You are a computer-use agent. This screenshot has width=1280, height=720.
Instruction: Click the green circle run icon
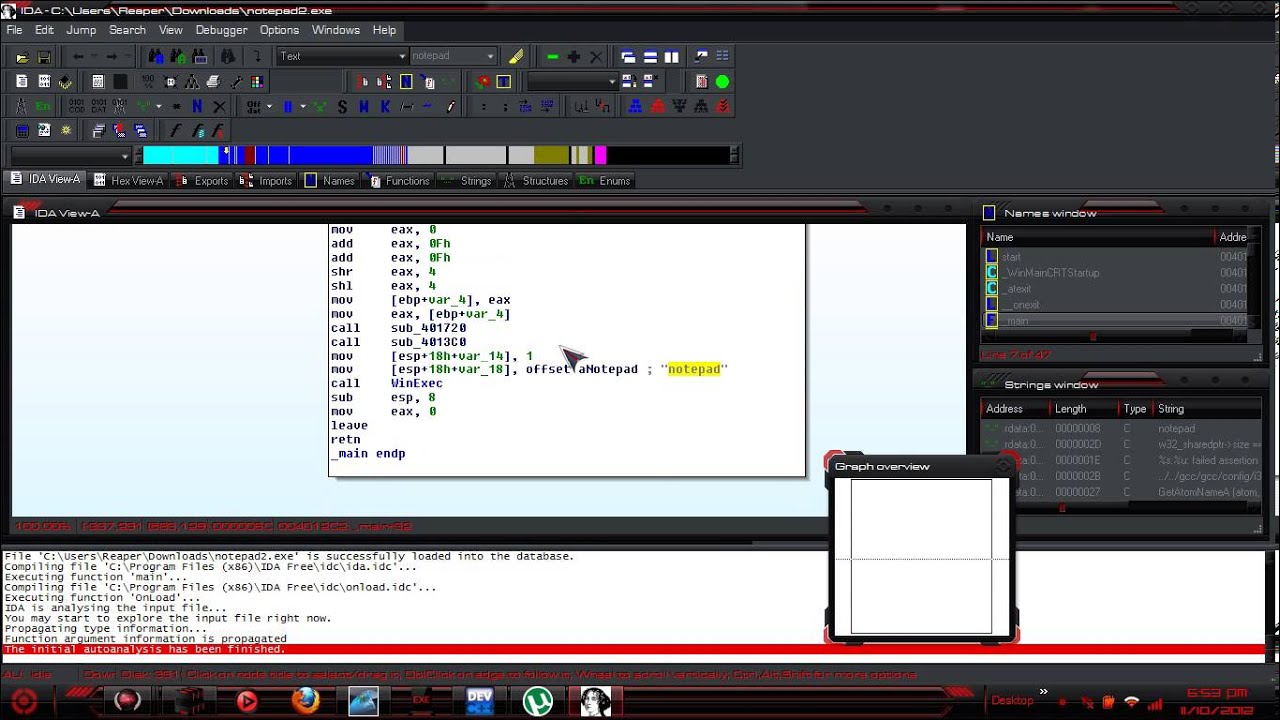[x=722, y=82]
